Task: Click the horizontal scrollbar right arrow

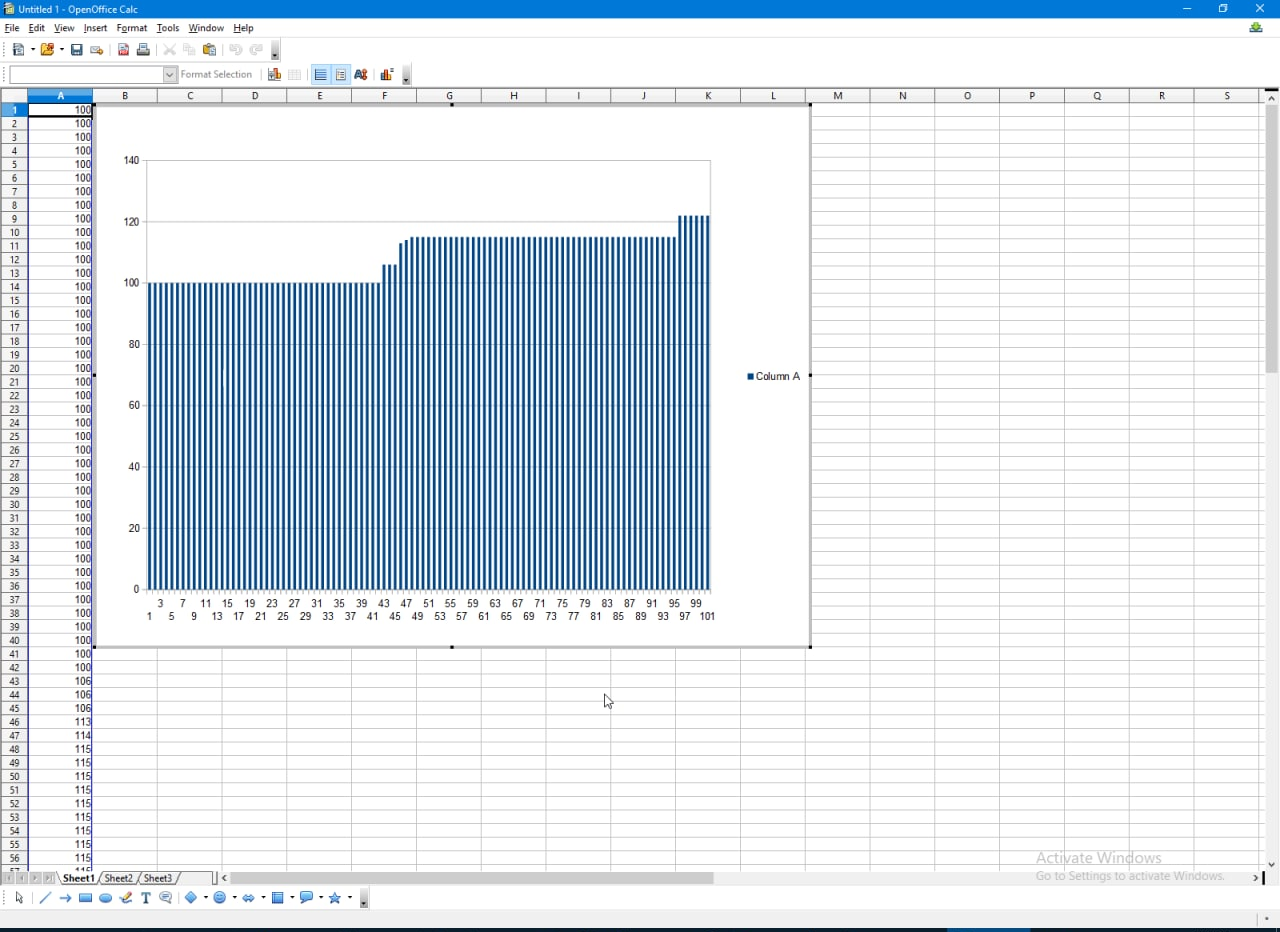Action: 1256,878
